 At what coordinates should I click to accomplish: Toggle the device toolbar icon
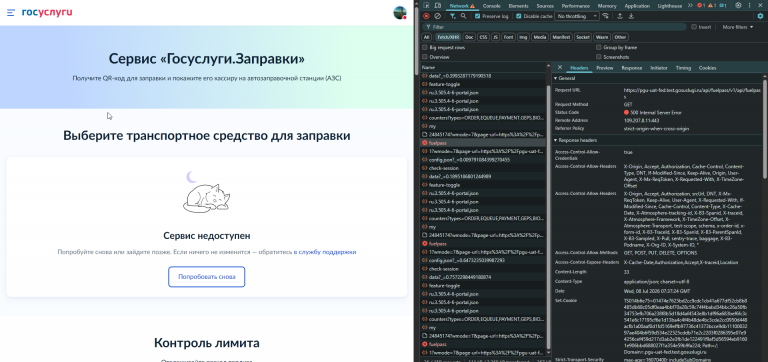(438, 5)
